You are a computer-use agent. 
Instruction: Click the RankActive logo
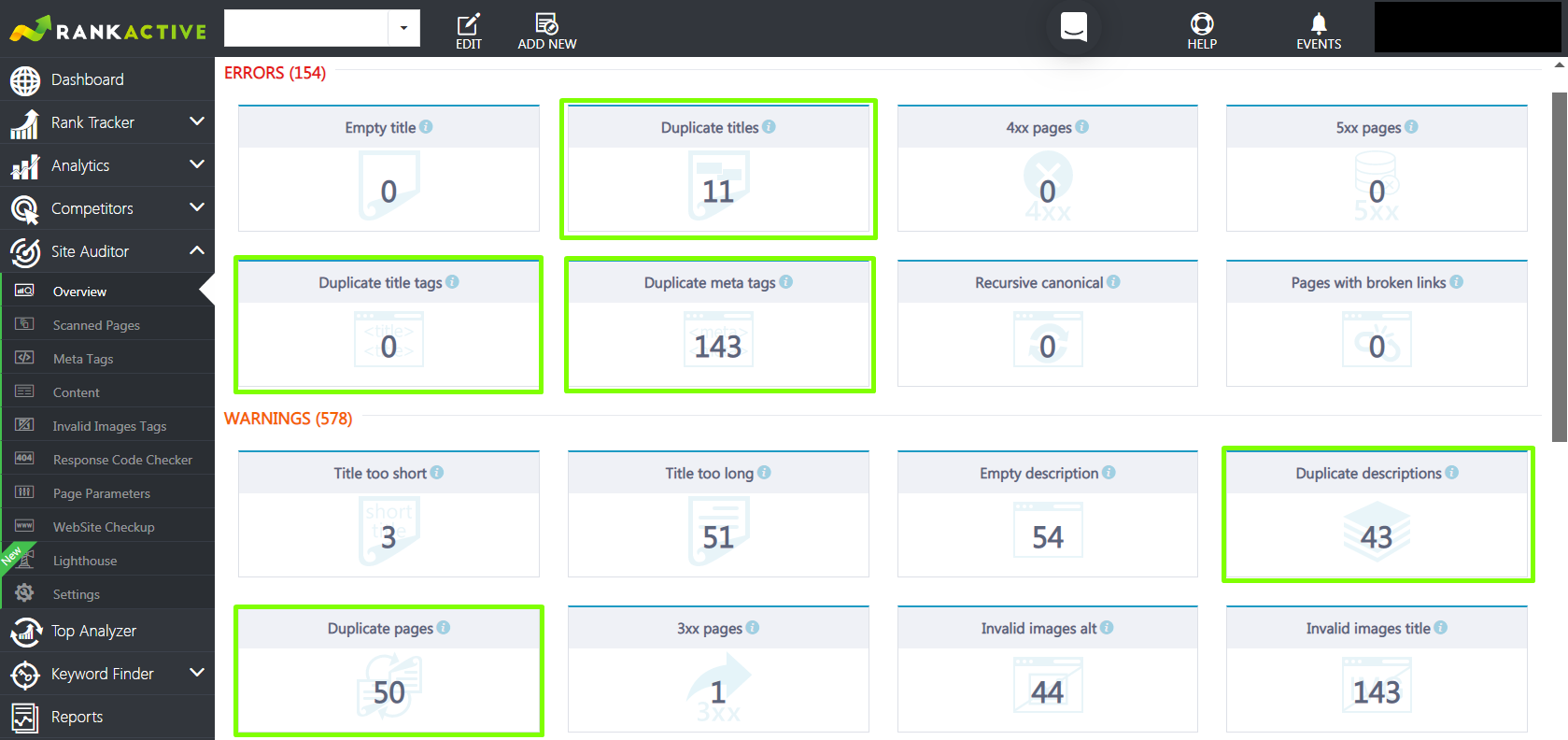click(107, 29)
